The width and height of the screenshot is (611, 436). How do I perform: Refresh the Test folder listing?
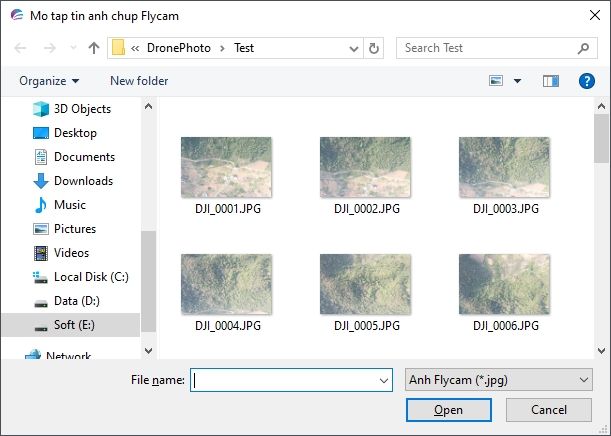click(x=374, y=48)
